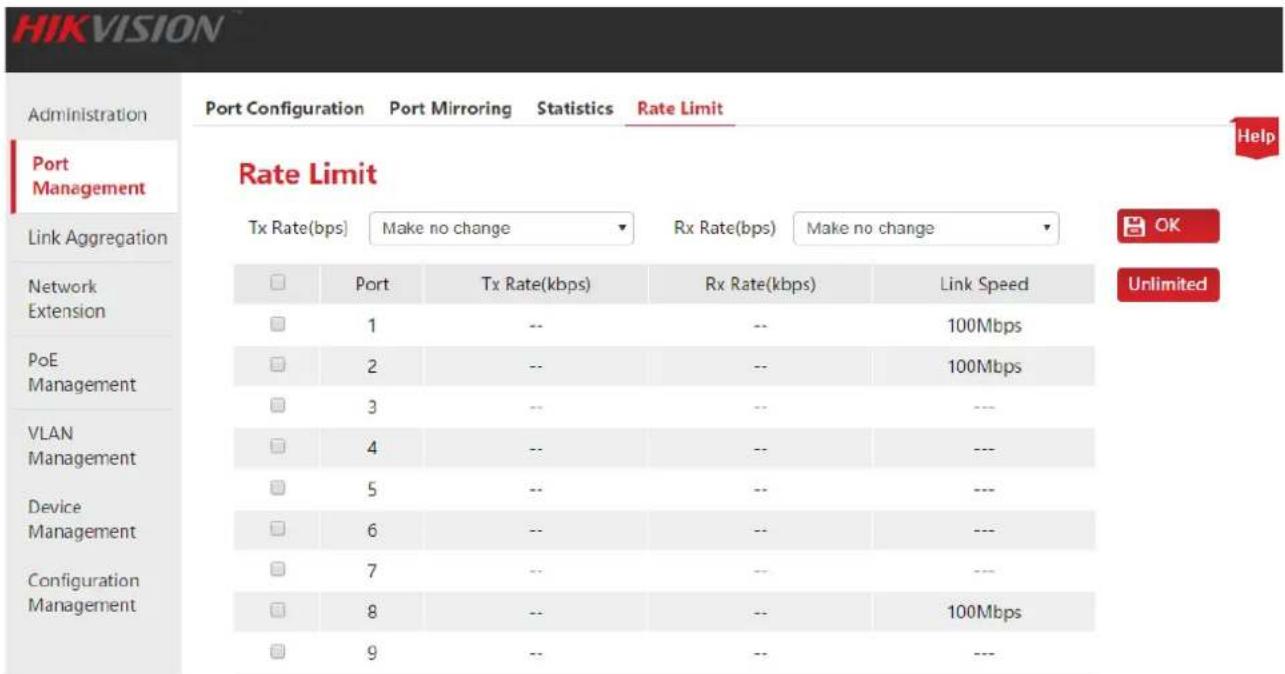
Task: Check the box for port 7
Action: (x=278, y=570)
